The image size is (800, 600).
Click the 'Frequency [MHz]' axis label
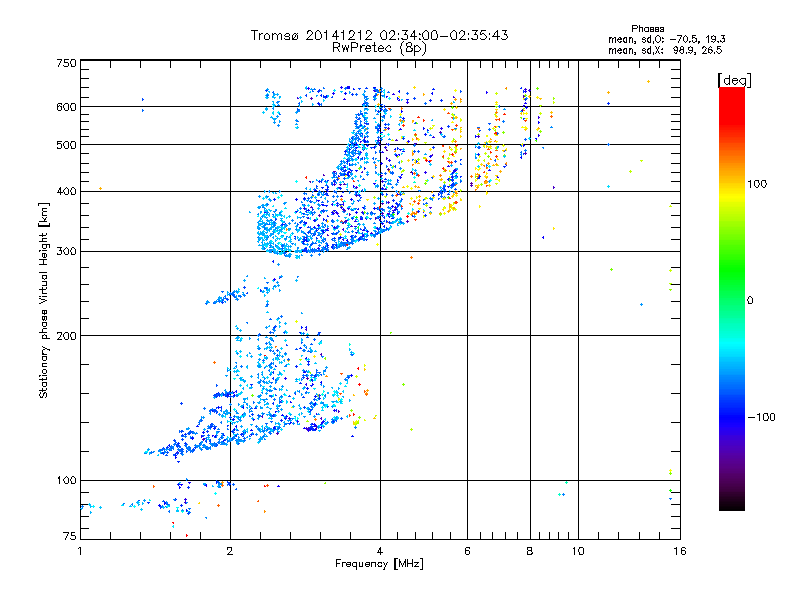(379, 564)
